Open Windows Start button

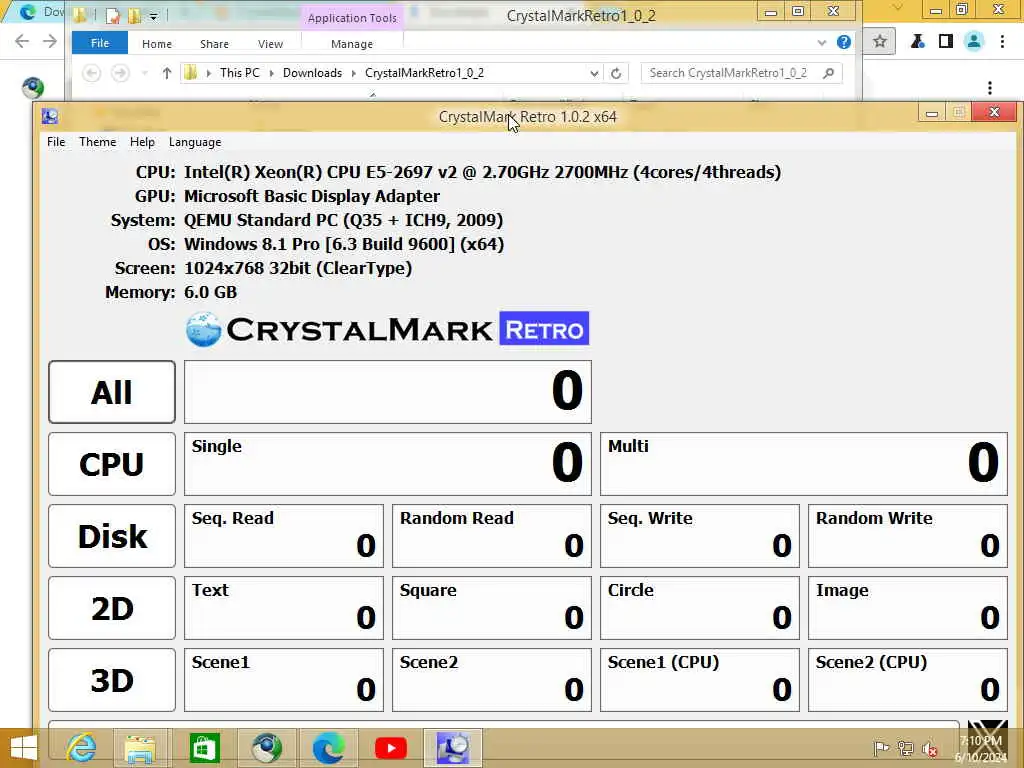point(24,748)
